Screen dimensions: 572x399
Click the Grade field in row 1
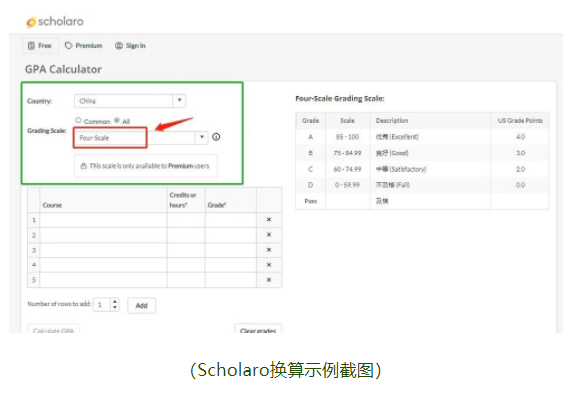231,220
